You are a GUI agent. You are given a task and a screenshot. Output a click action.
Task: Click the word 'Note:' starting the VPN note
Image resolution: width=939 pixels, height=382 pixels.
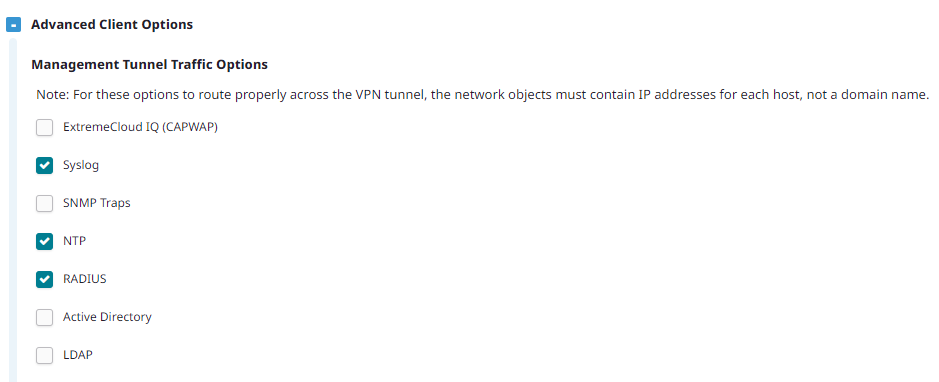50,95
